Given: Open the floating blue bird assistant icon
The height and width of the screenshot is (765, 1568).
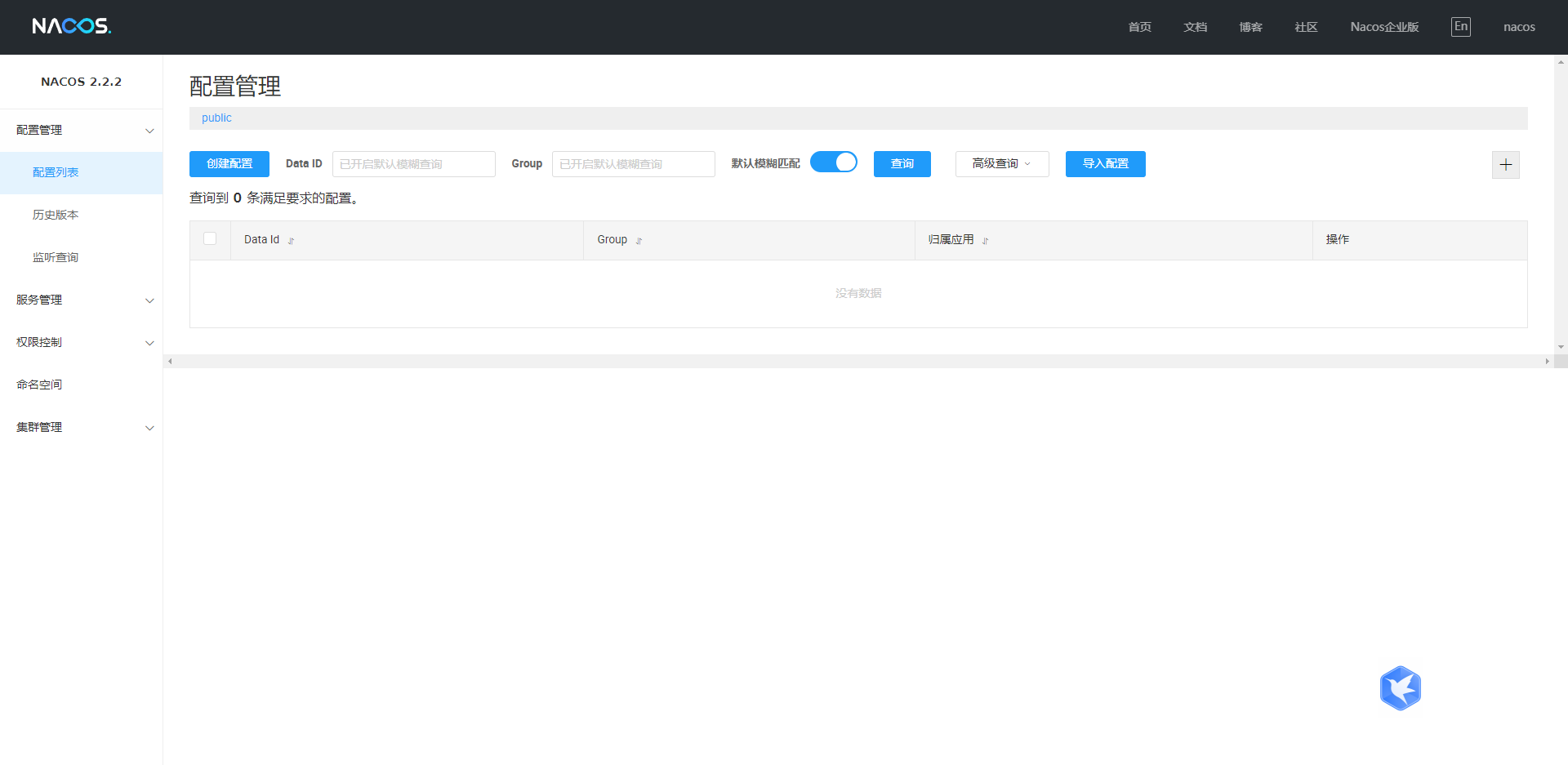Looking at the screenshot, I should pyautogui.click(x=1400, y=688).
